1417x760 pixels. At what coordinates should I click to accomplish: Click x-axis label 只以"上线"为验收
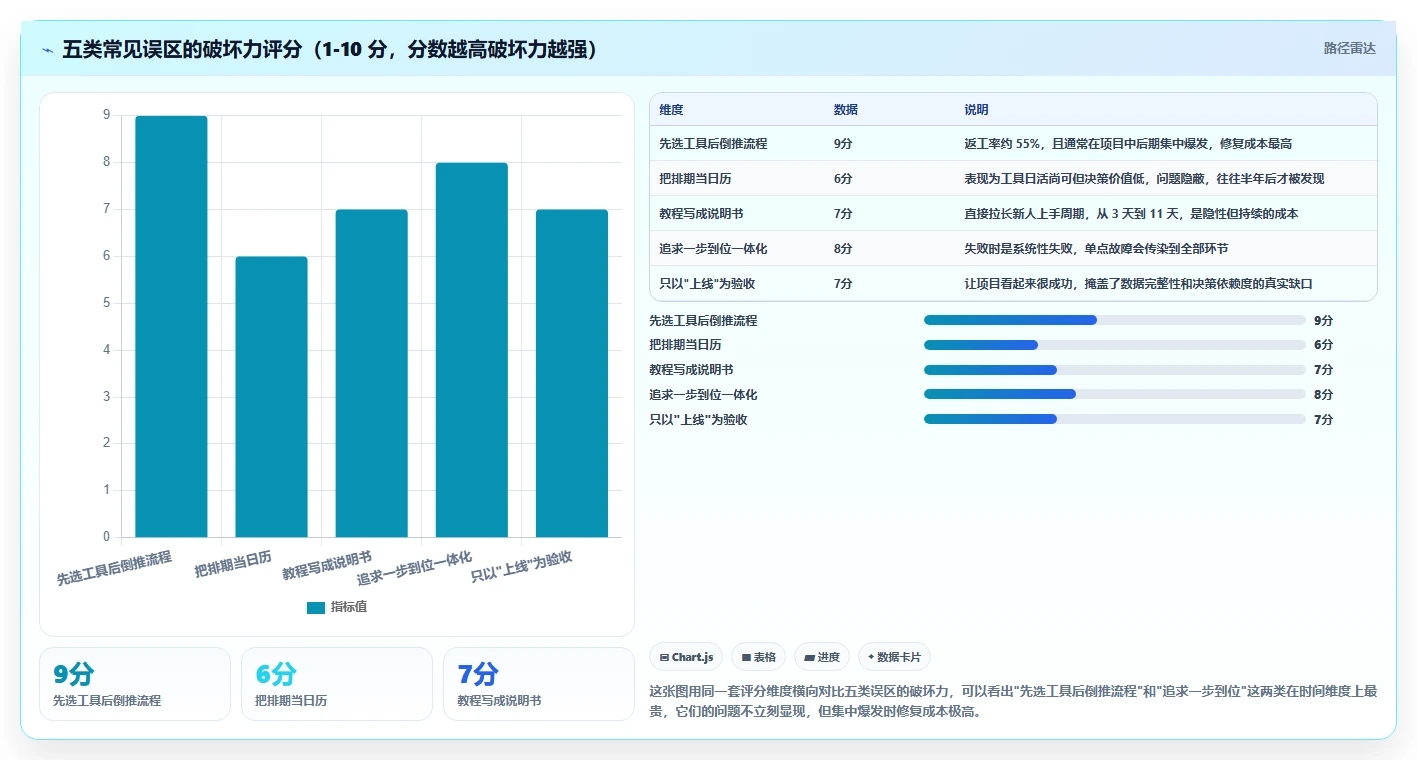tap(522, 566)
